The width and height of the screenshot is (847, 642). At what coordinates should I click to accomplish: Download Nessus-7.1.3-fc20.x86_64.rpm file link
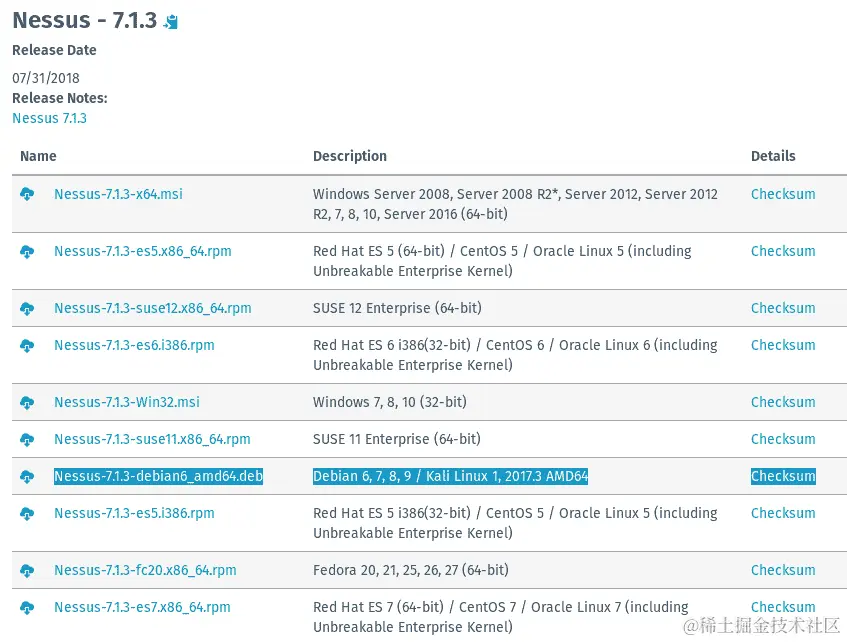(145, 570)
